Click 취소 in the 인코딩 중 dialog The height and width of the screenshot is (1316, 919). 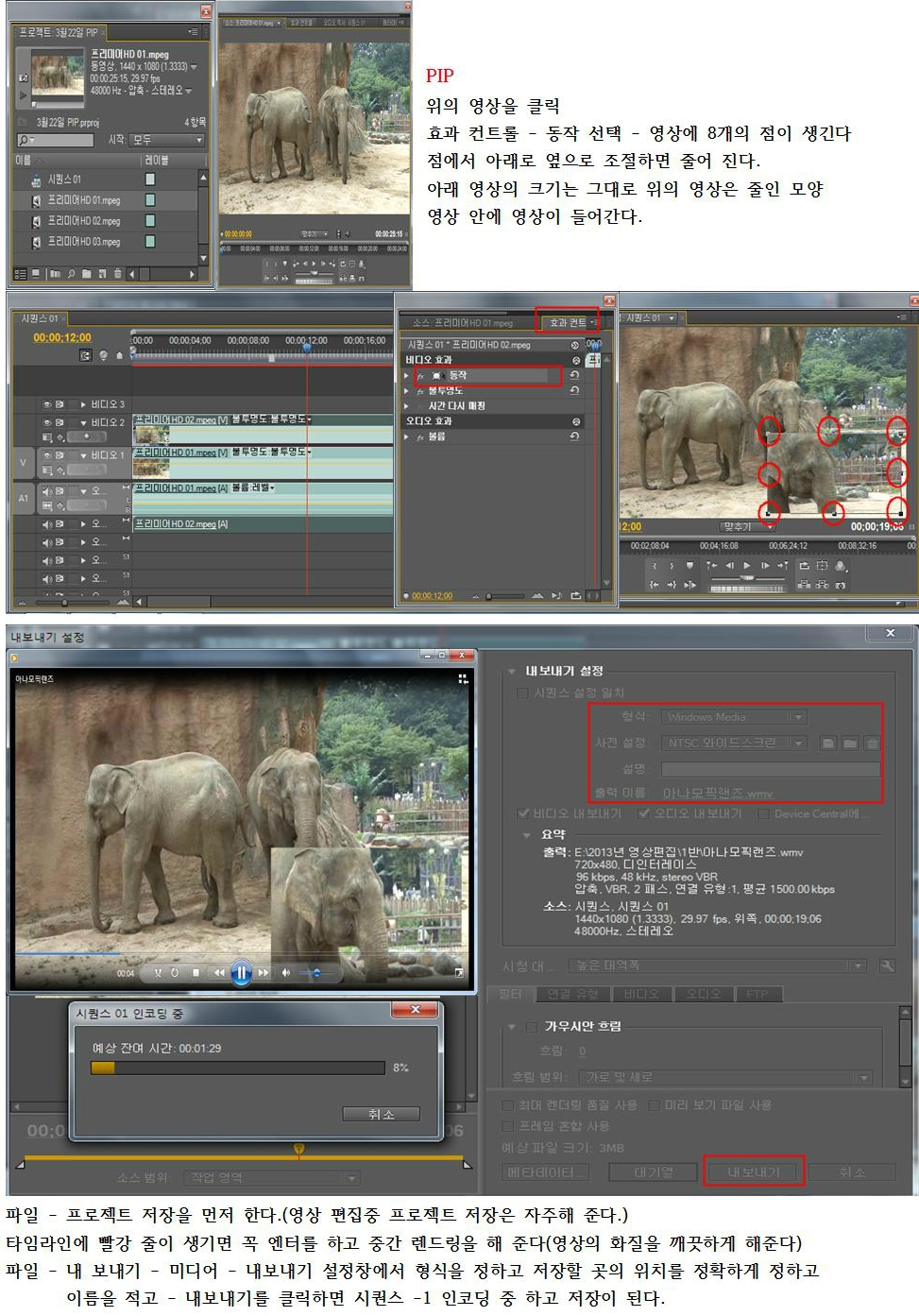[381, 1115]
